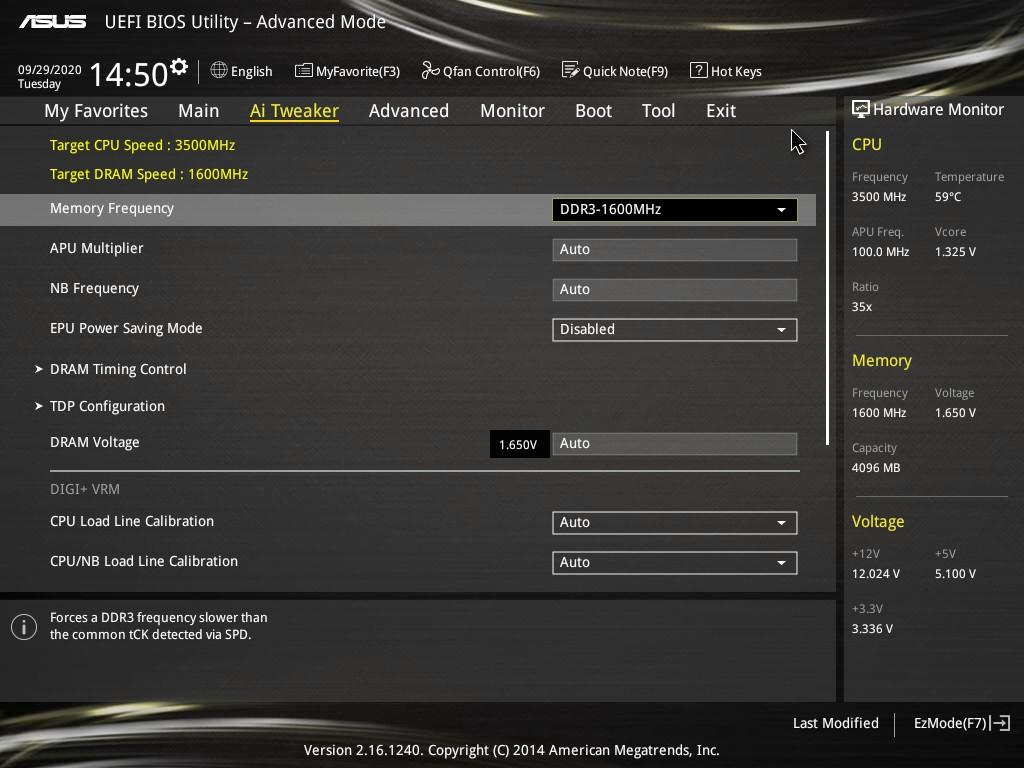The image size is (1024, 768).
Task: Click the DIGI+ VRM section heading
Action: pos(85,489)
